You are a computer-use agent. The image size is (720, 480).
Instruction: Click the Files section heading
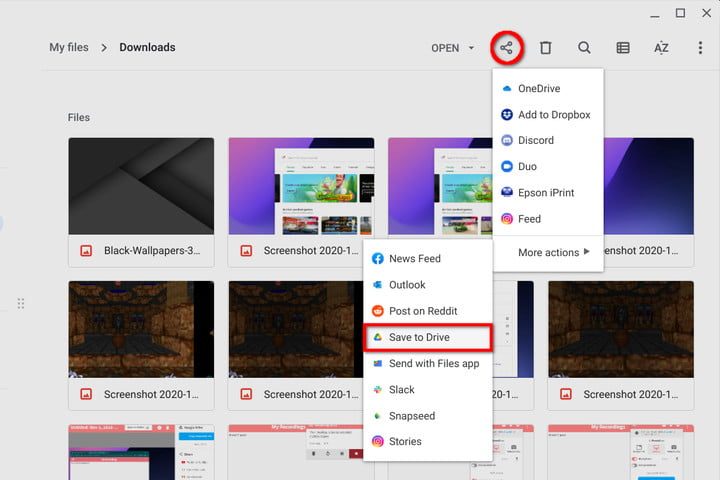[79, 118]
